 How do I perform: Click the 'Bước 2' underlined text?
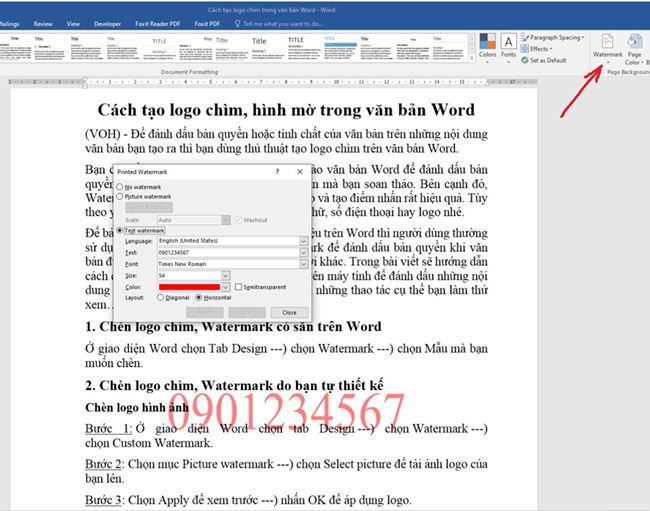click(103, 464)
